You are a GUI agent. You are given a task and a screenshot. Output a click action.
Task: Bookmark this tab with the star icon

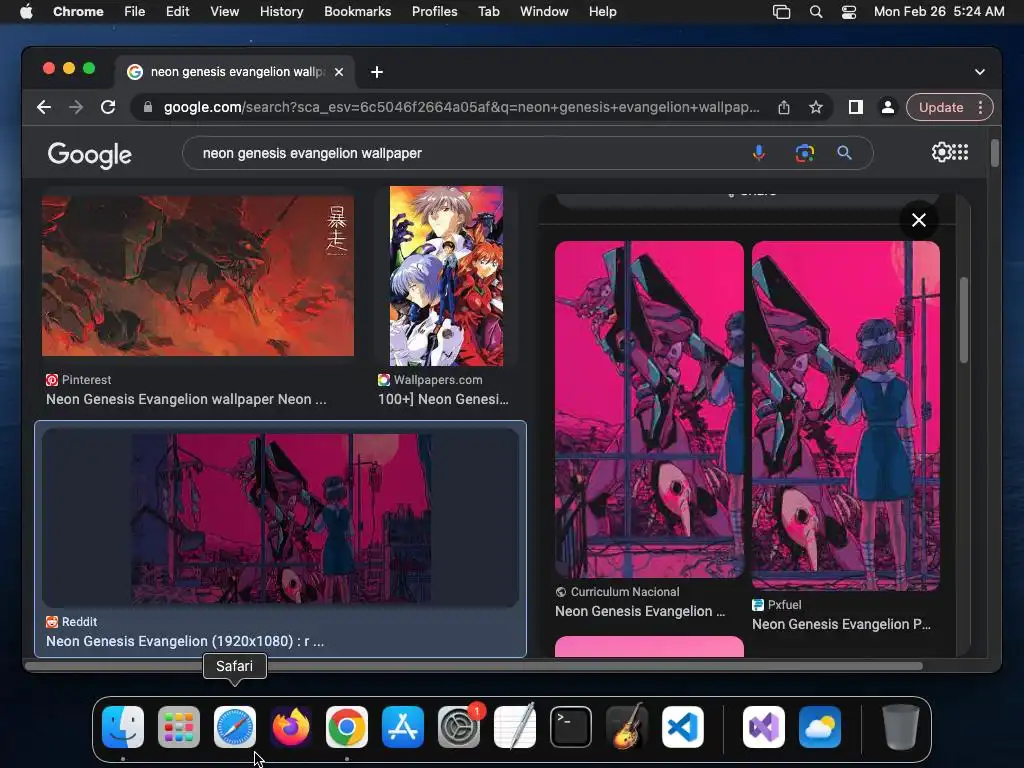tap(816, 107)
